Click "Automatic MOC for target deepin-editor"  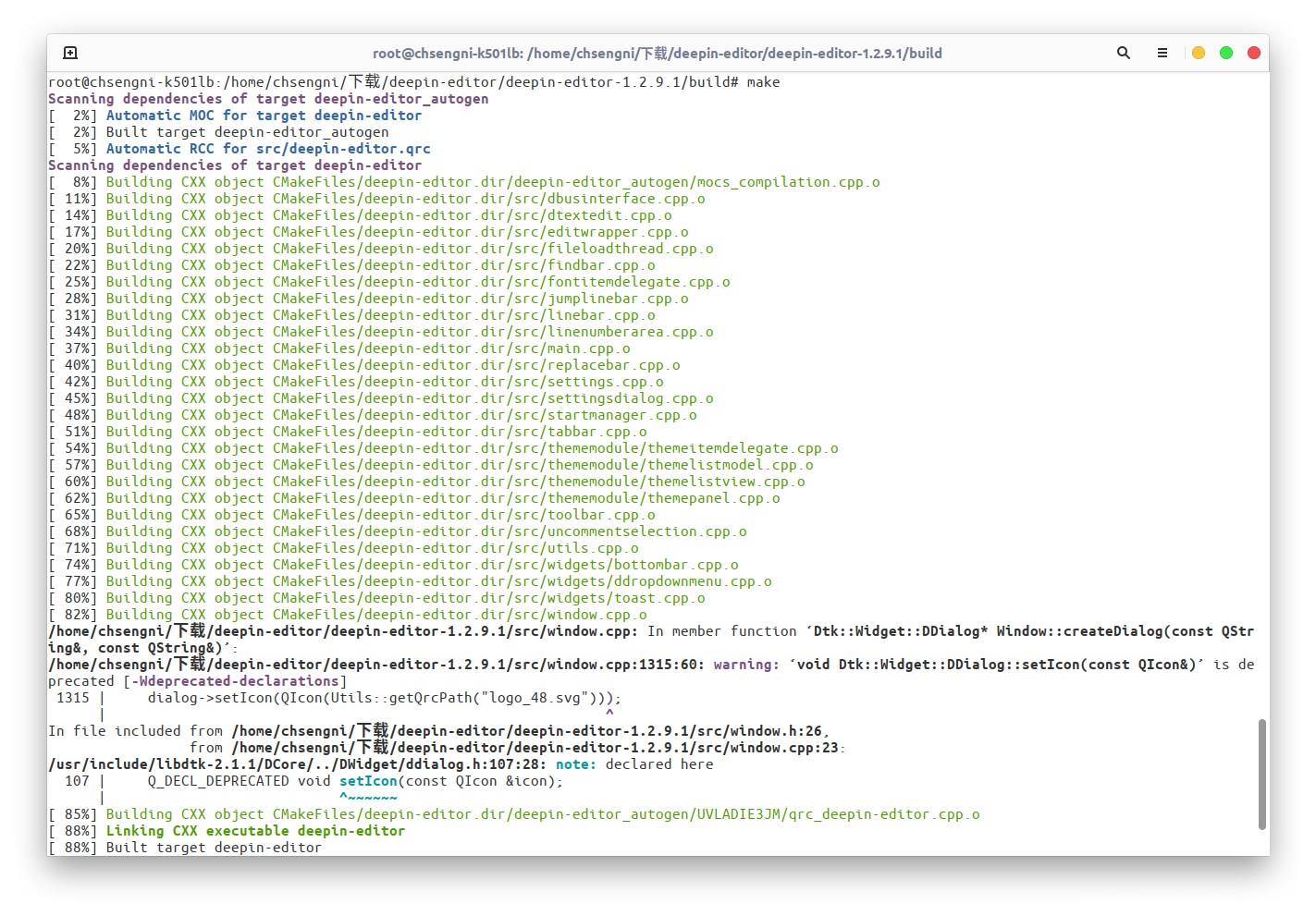(x=264, y=116)
